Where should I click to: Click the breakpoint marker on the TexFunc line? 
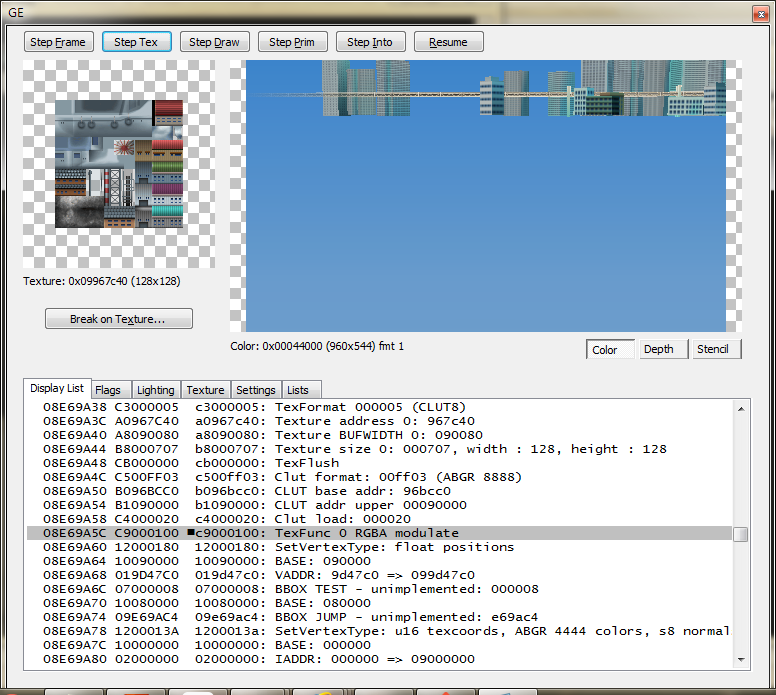(x=190, y=534)
